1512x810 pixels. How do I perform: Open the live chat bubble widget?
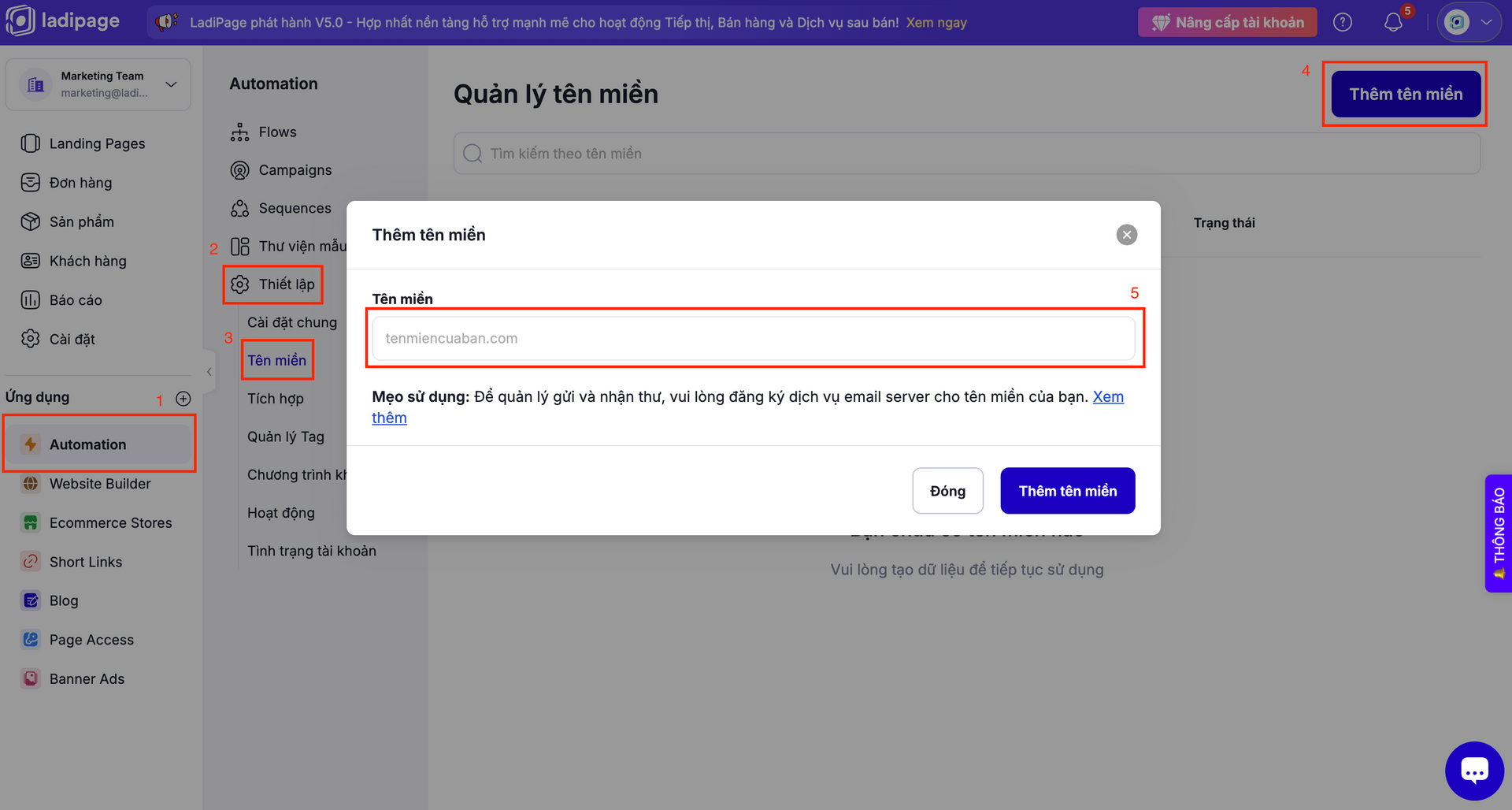click(x=1474, y=771)
